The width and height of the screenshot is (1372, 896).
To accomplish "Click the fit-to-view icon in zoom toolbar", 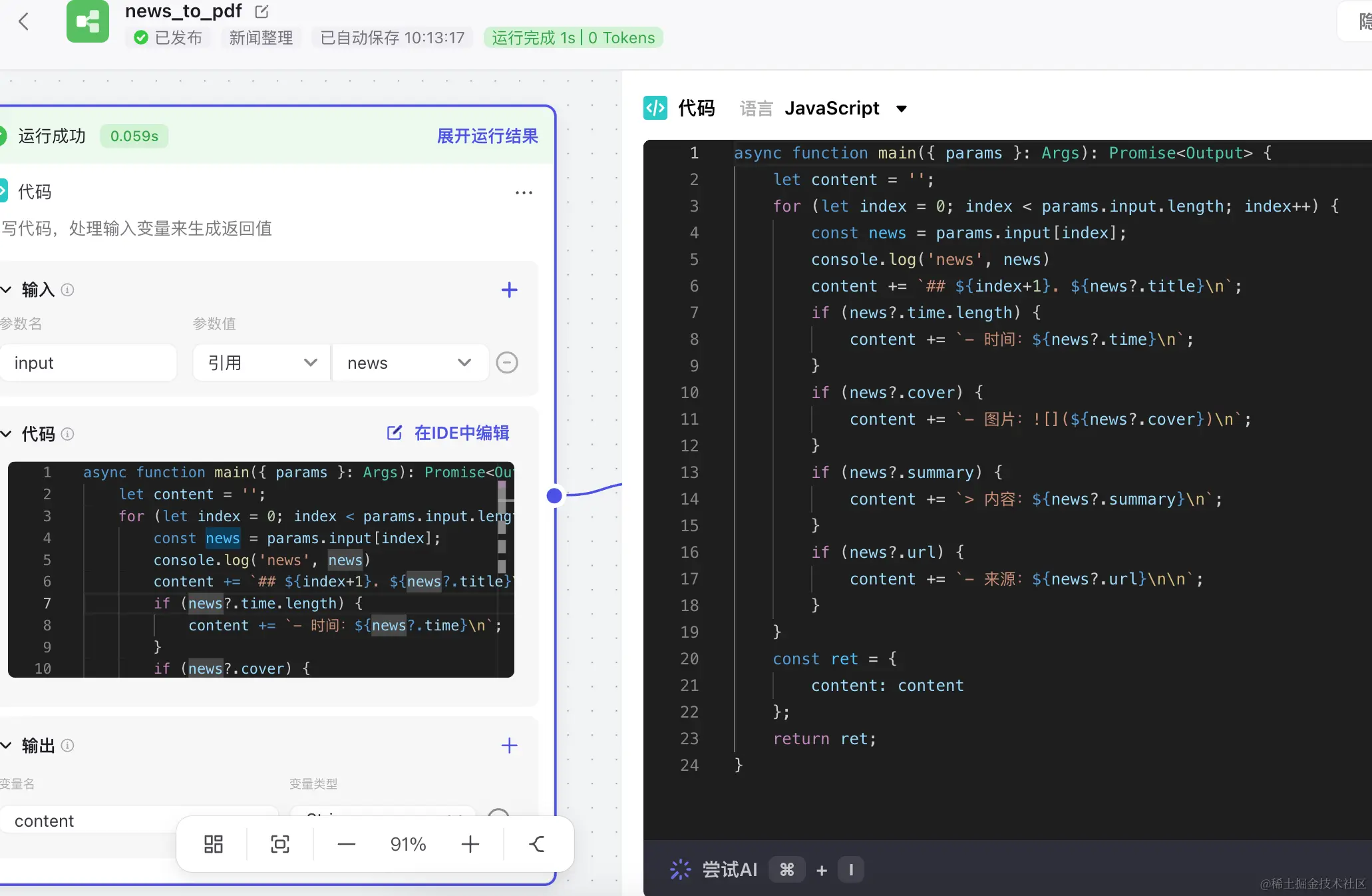I will (x=280, y=844).
